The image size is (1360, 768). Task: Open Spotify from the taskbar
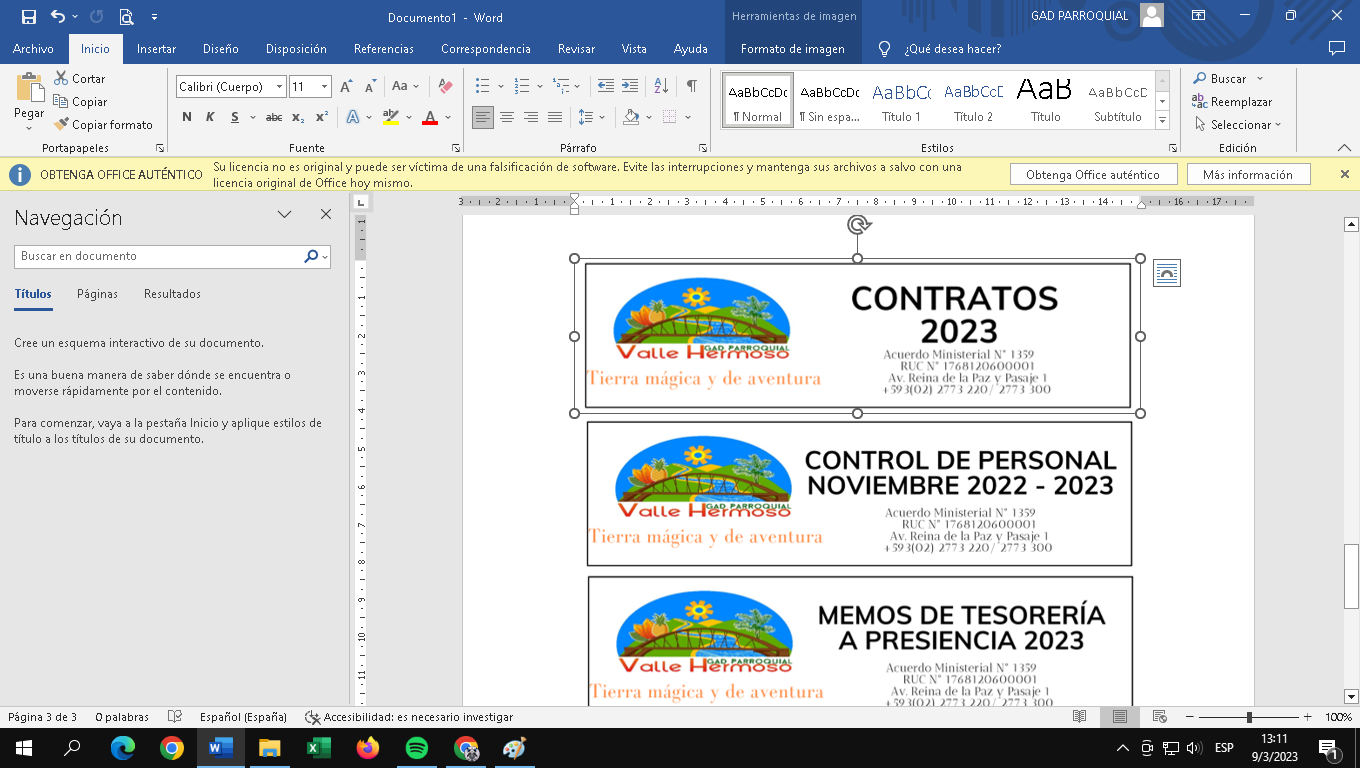pos(417,748)
